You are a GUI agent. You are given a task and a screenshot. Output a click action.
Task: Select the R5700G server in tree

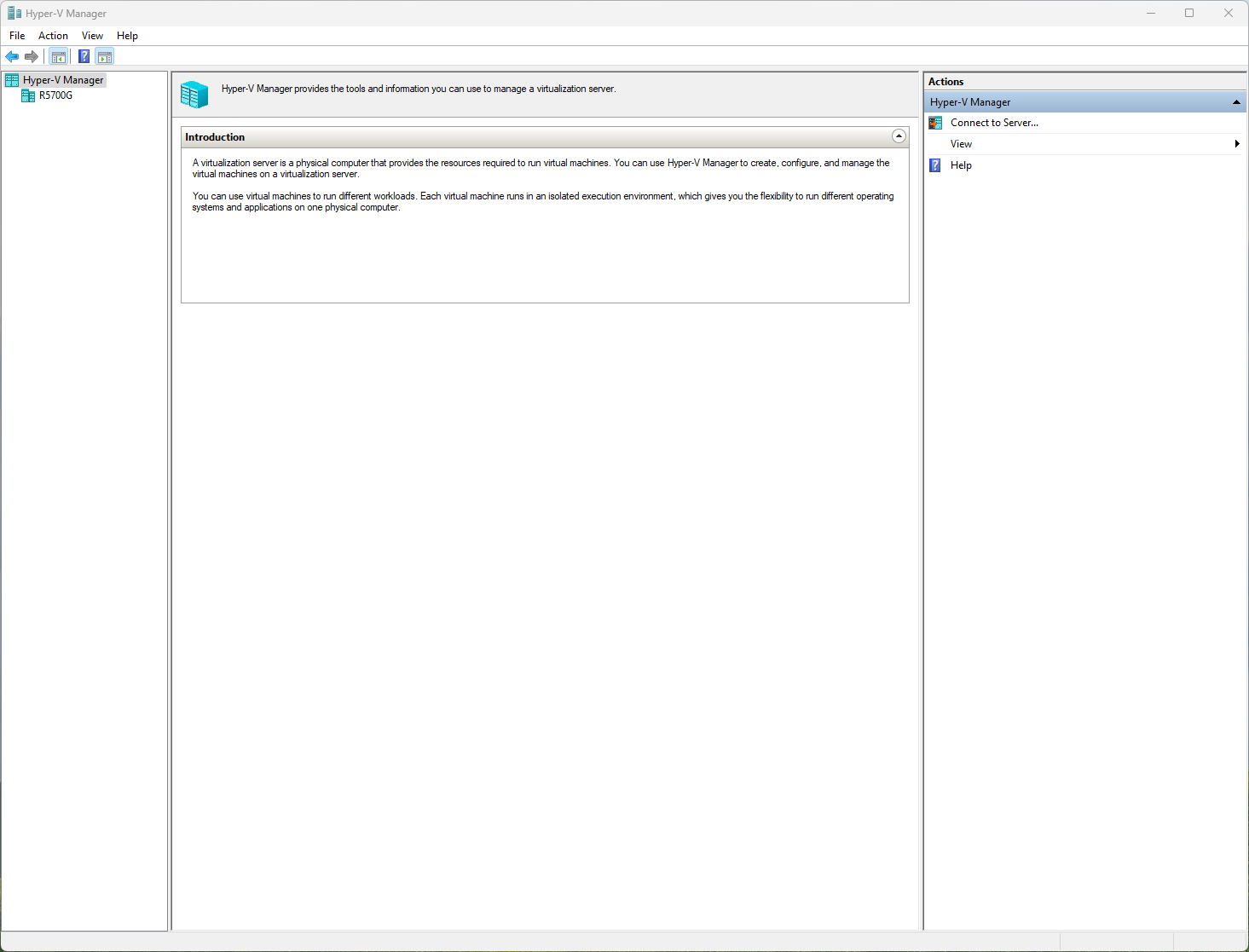[x=55, y=95]
